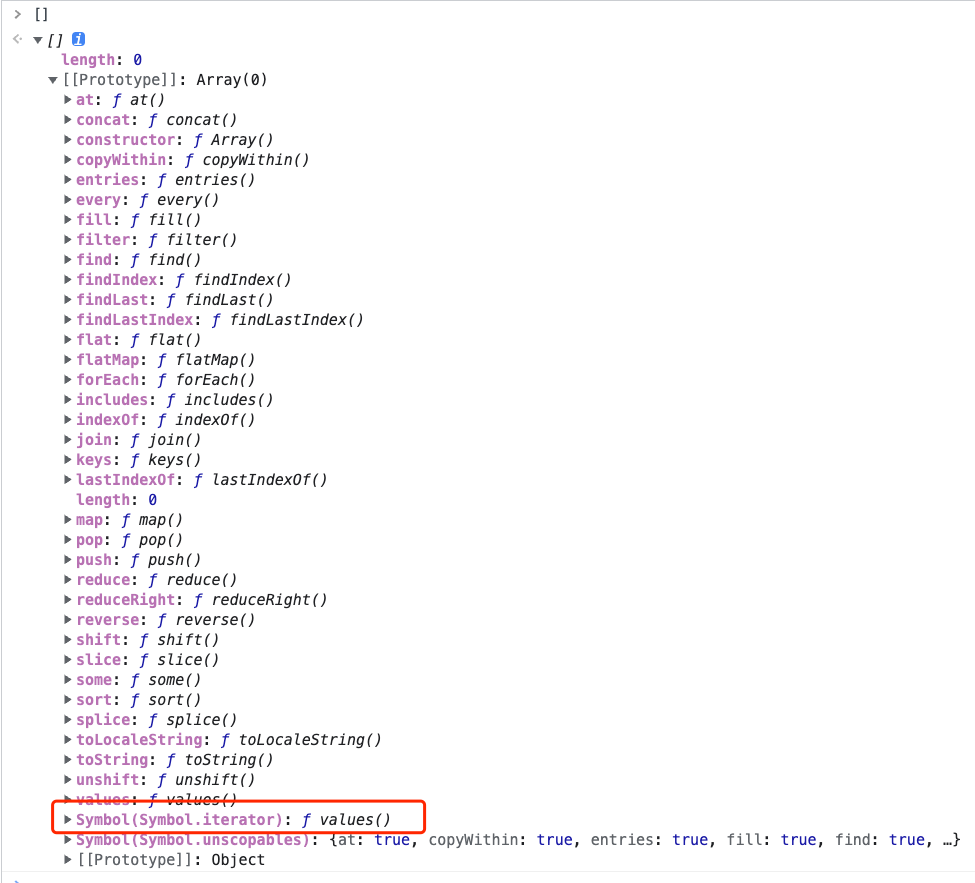Expand the includes function entry
Screen dimensions: 975x883
tap(68, 399)
